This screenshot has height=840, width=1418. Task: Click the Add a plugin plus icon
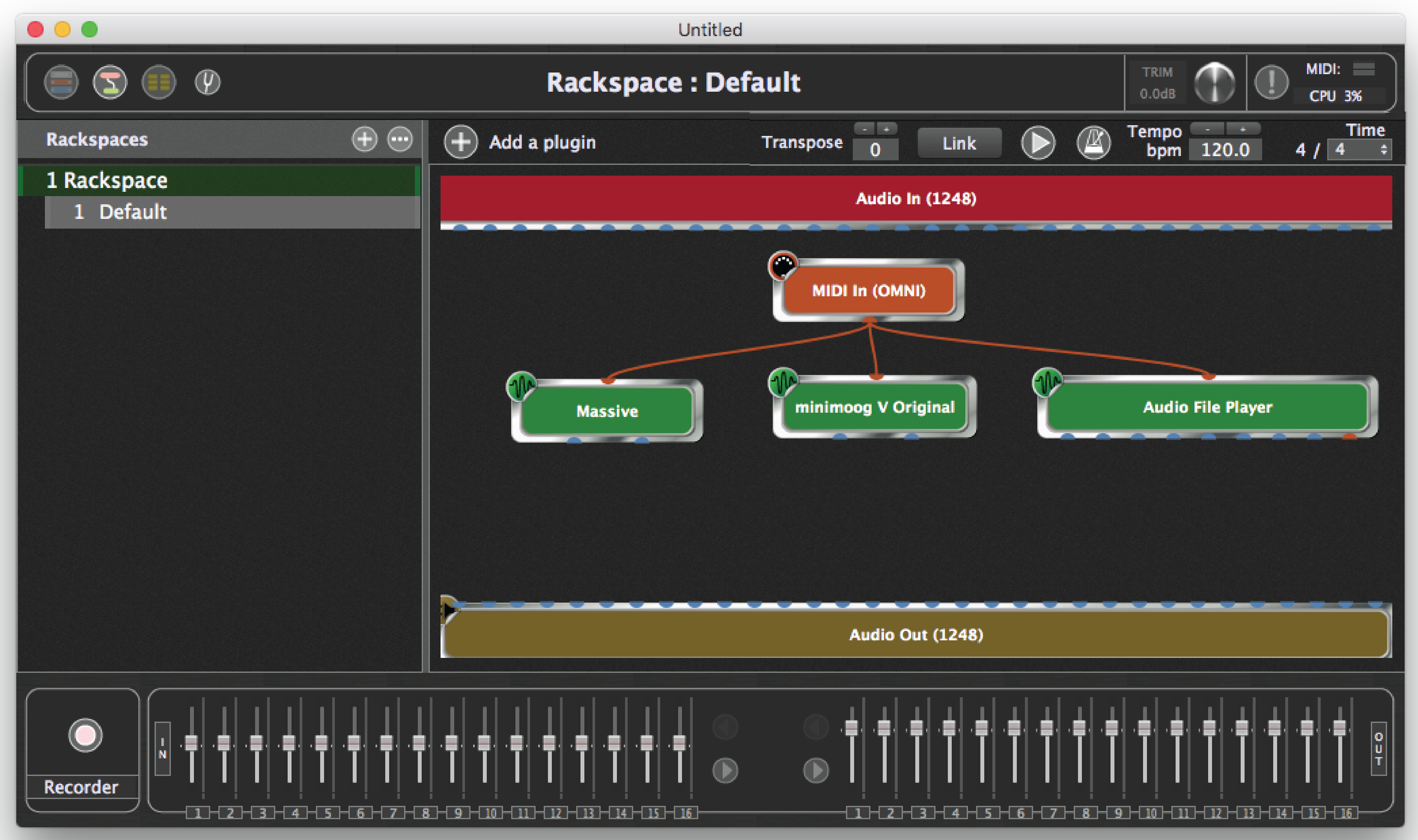click(460, 142)
